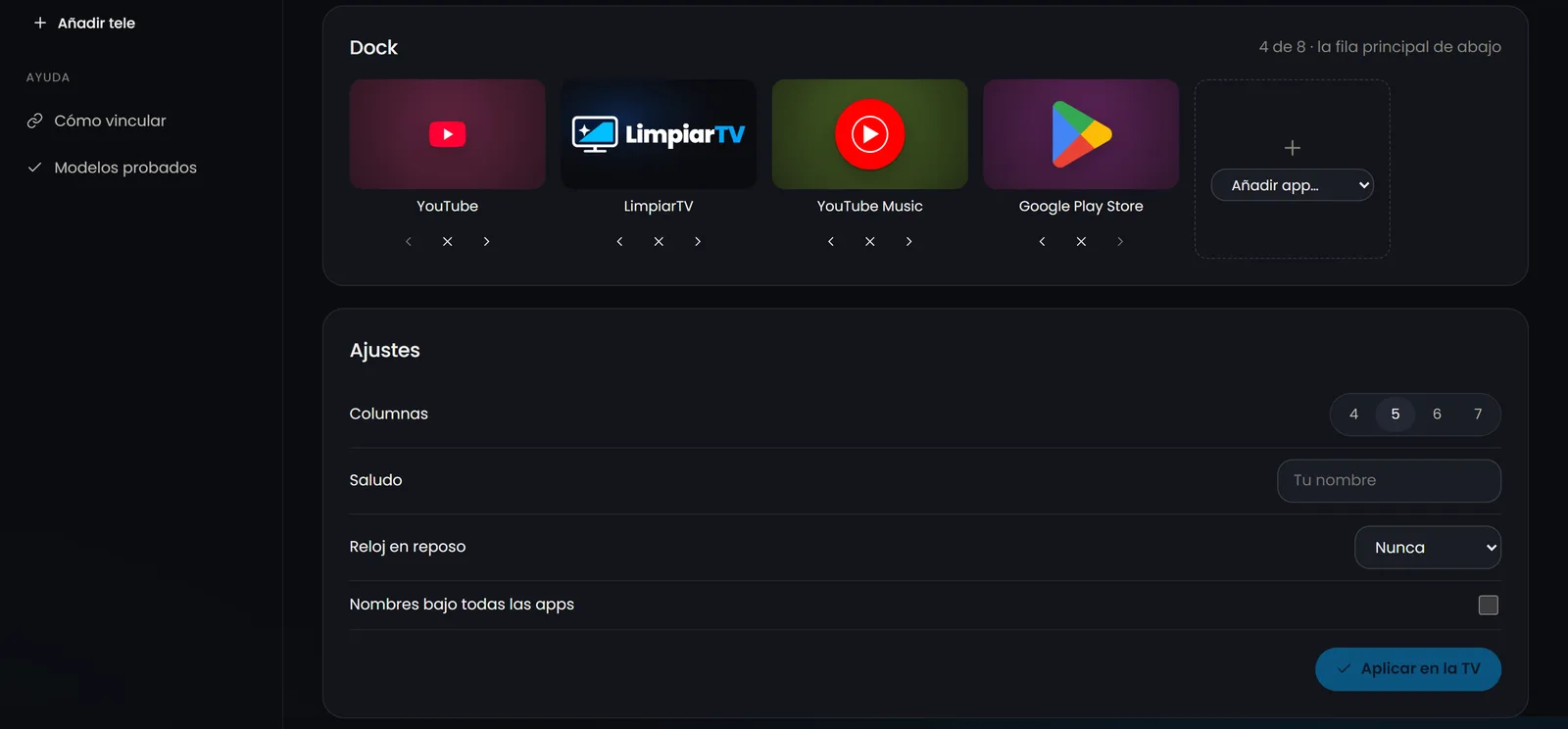Screen dimensions: 1568x729
Task: Move YouTube Music left in the dock
Action: (831, 241)
